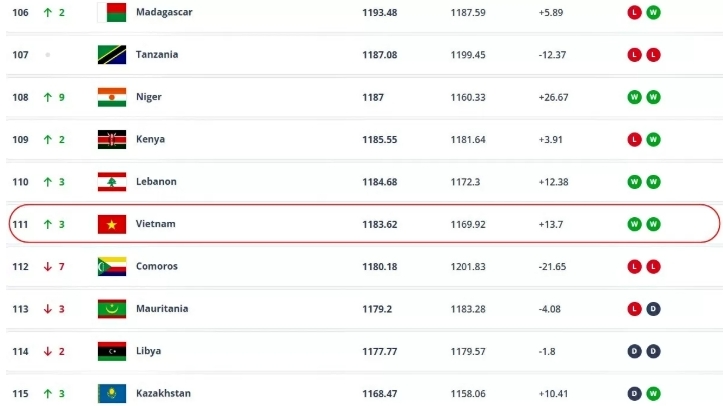Viewport: 723px width, 406px height.
Task: Click Lebanon's first green W result badge
Action: click(633, 181)
